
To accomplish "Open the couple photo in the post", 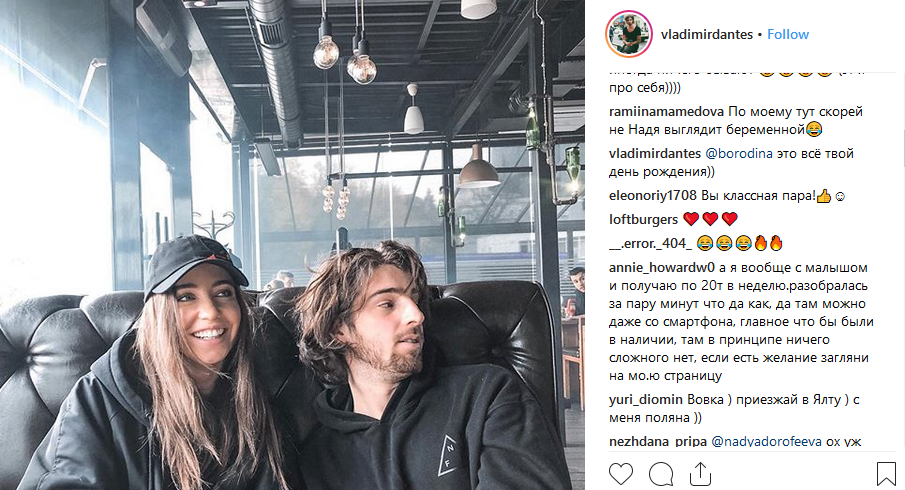I will [x=292, y=245].
